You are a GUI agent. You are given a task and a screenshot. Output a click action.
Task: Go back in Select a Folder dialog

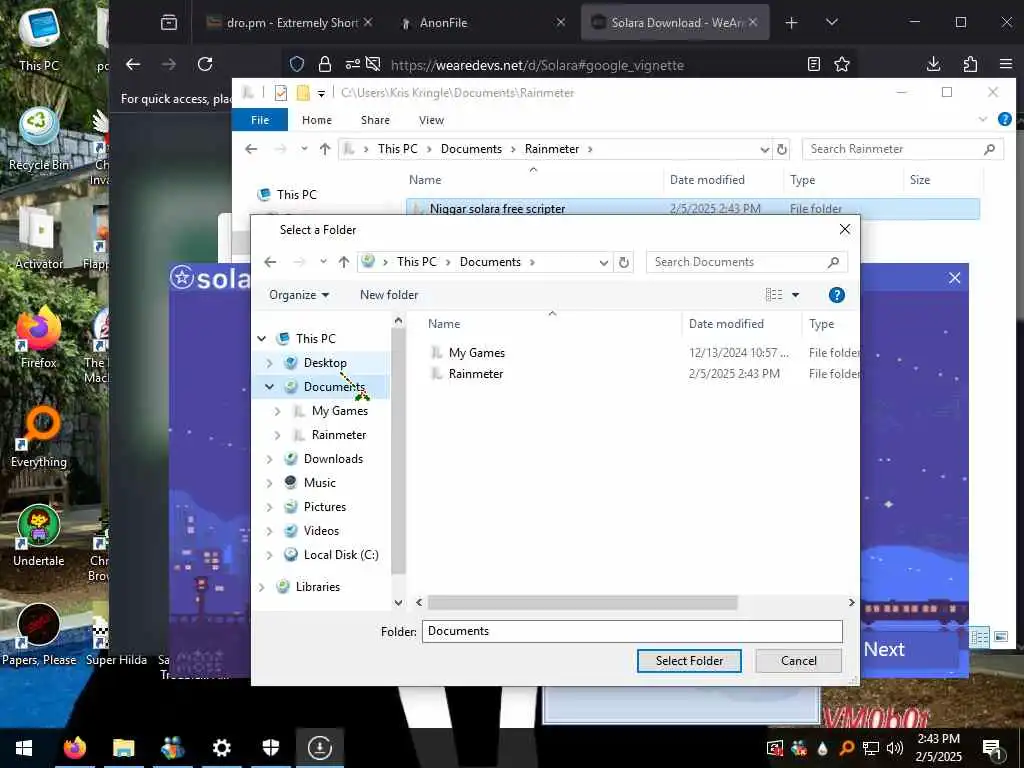click(270, 262)
